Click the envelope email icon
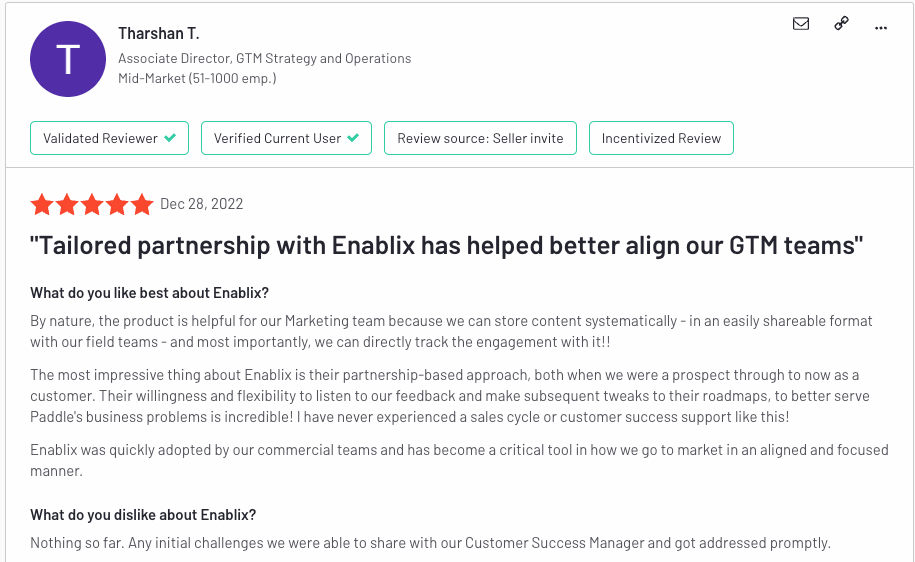This screenshot has height=562, width=915. [x=801, y=23]
